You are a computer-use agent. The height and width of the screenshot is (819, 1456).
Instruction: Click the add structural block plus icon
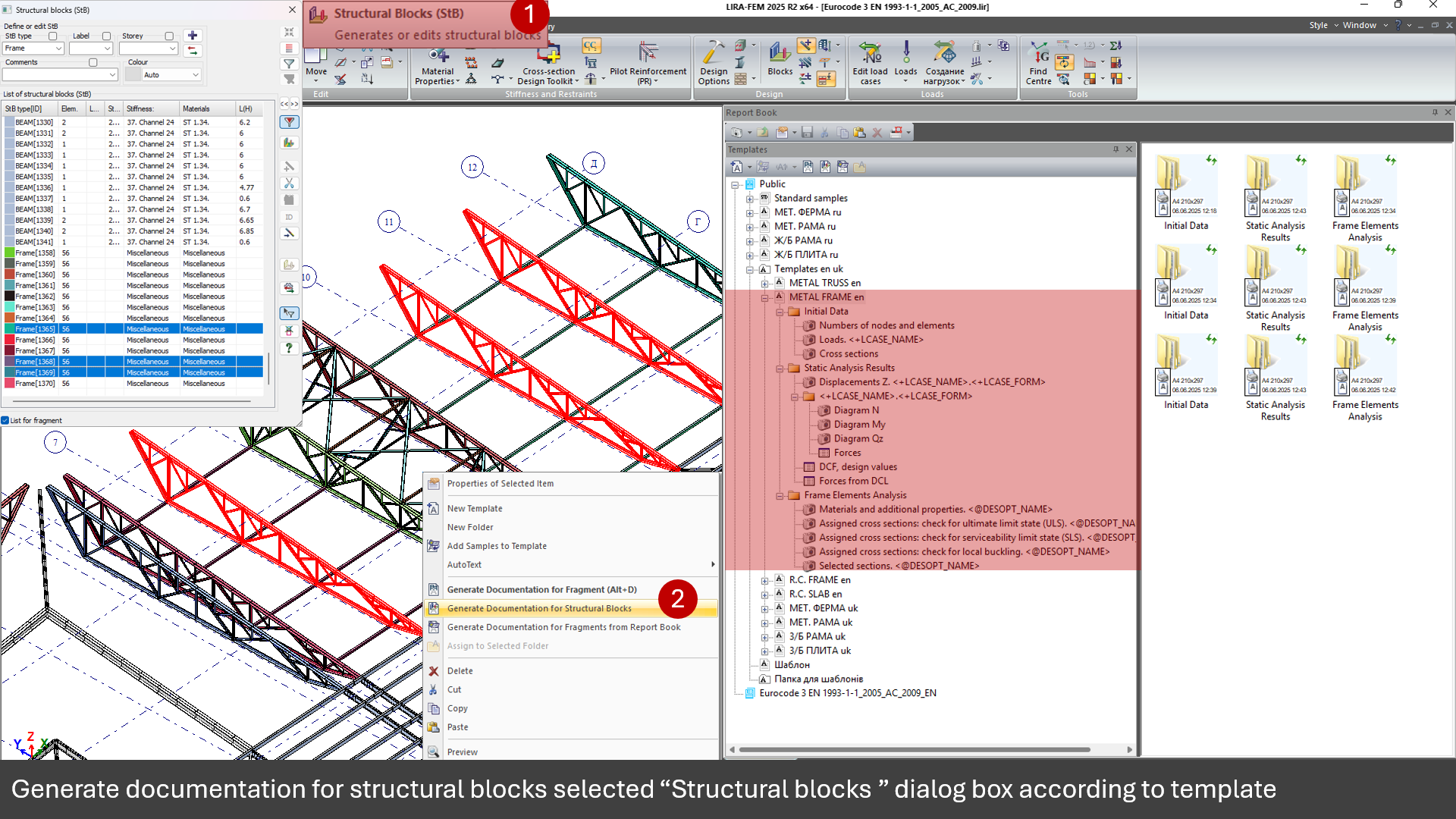[x=193, y=36]
